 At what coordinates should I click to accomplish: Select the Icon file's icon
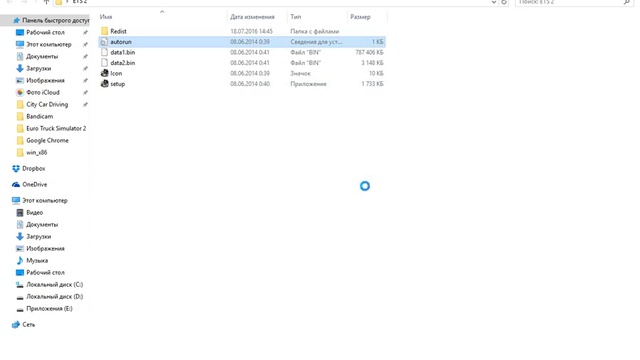click(104, 73)
